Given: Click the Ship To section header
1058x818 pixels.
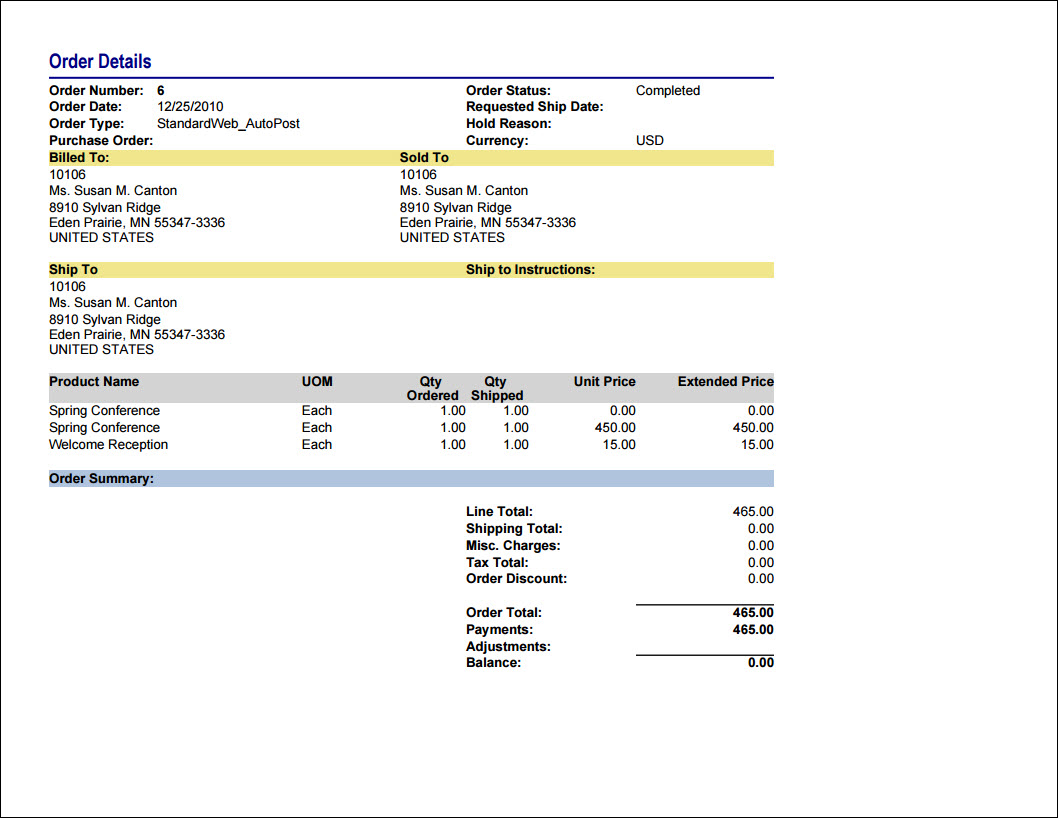Looking at the screenshot, I should (73, 269).
